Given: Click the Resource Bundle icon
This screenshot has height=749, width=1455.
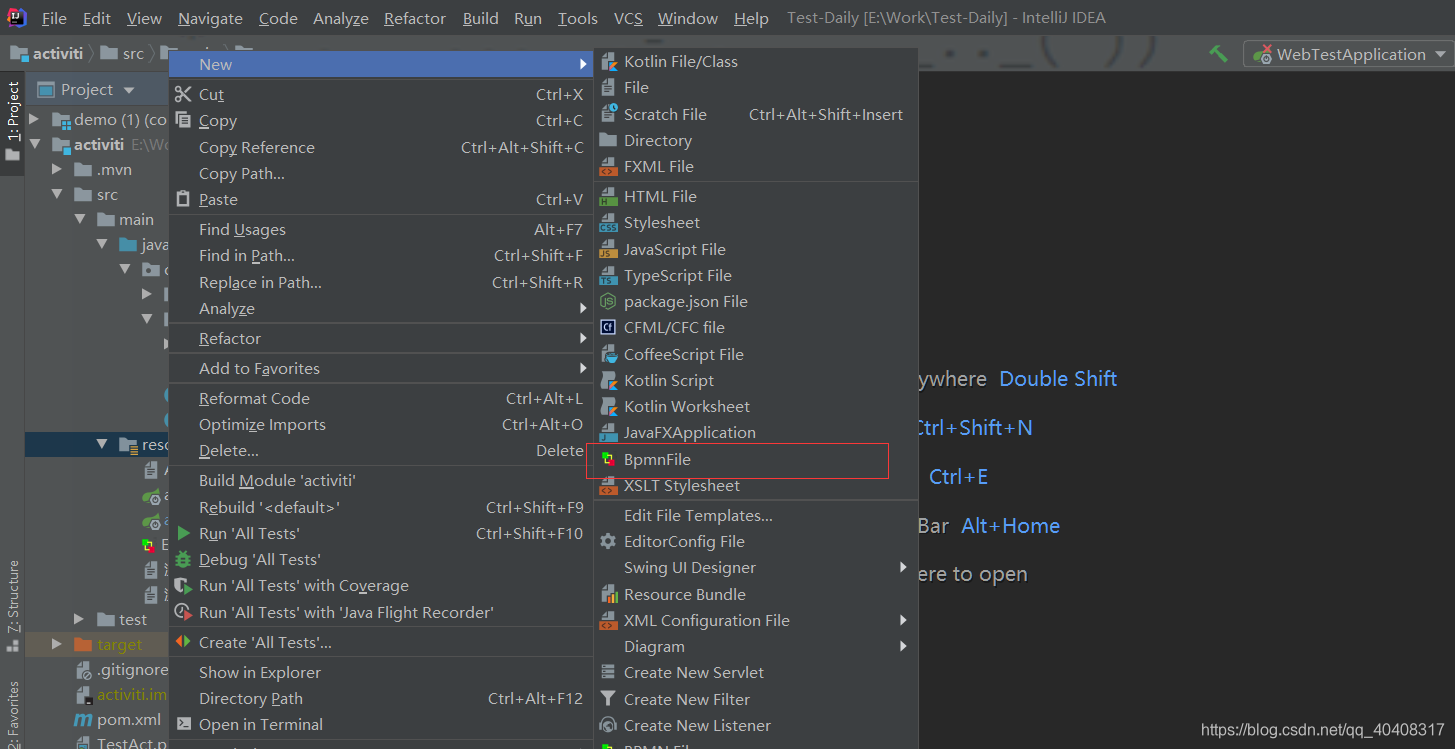Looking at the screenshot, I should pyautogui.click(x=608, y=595).
